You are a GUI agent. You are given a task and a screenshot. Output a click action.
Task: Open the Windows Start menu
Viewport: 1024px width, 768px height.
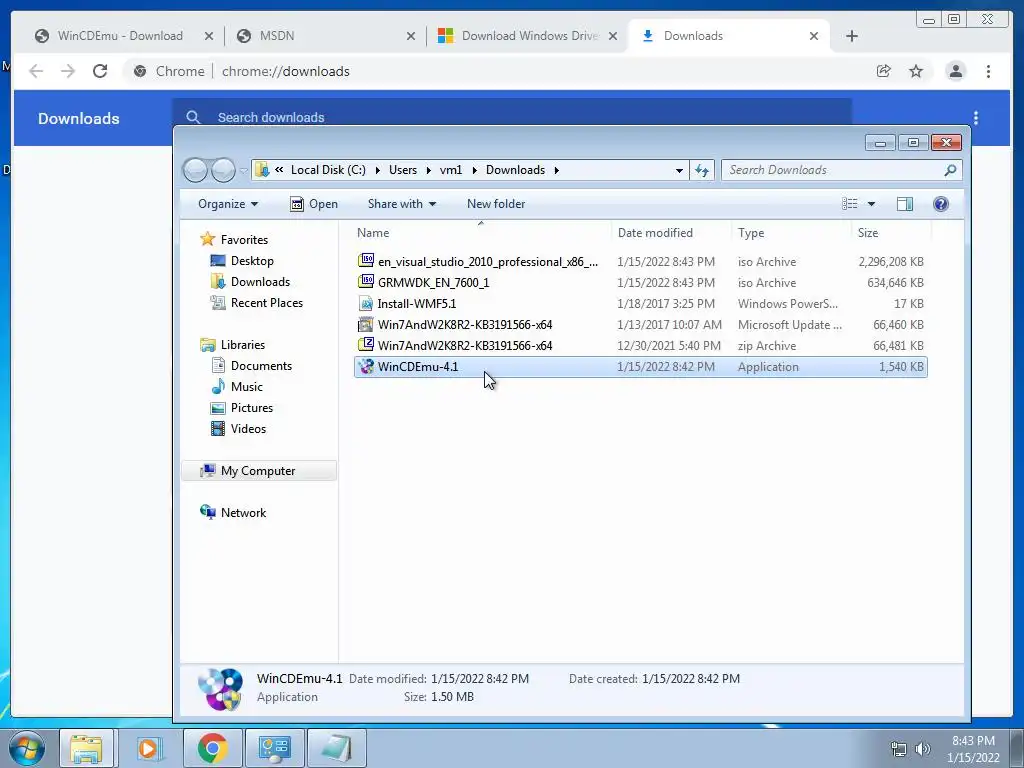(x=27, y=748)
